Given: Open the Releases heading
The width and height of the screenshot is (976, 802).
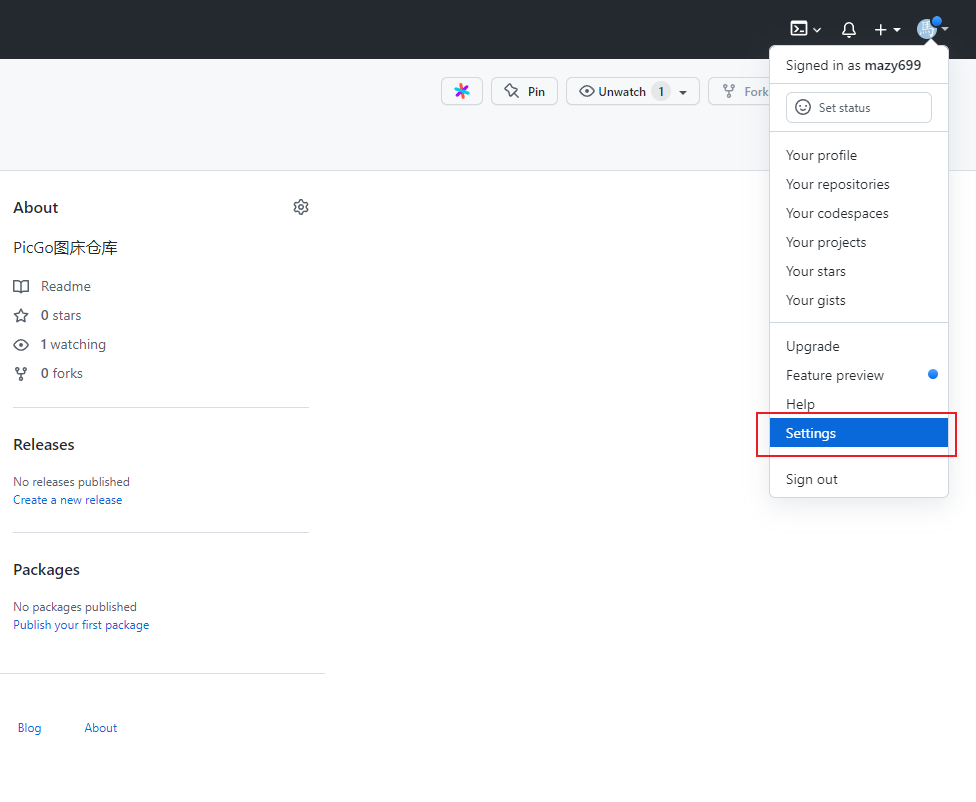Looking at the screenshot, I should (x=44, y=445).
